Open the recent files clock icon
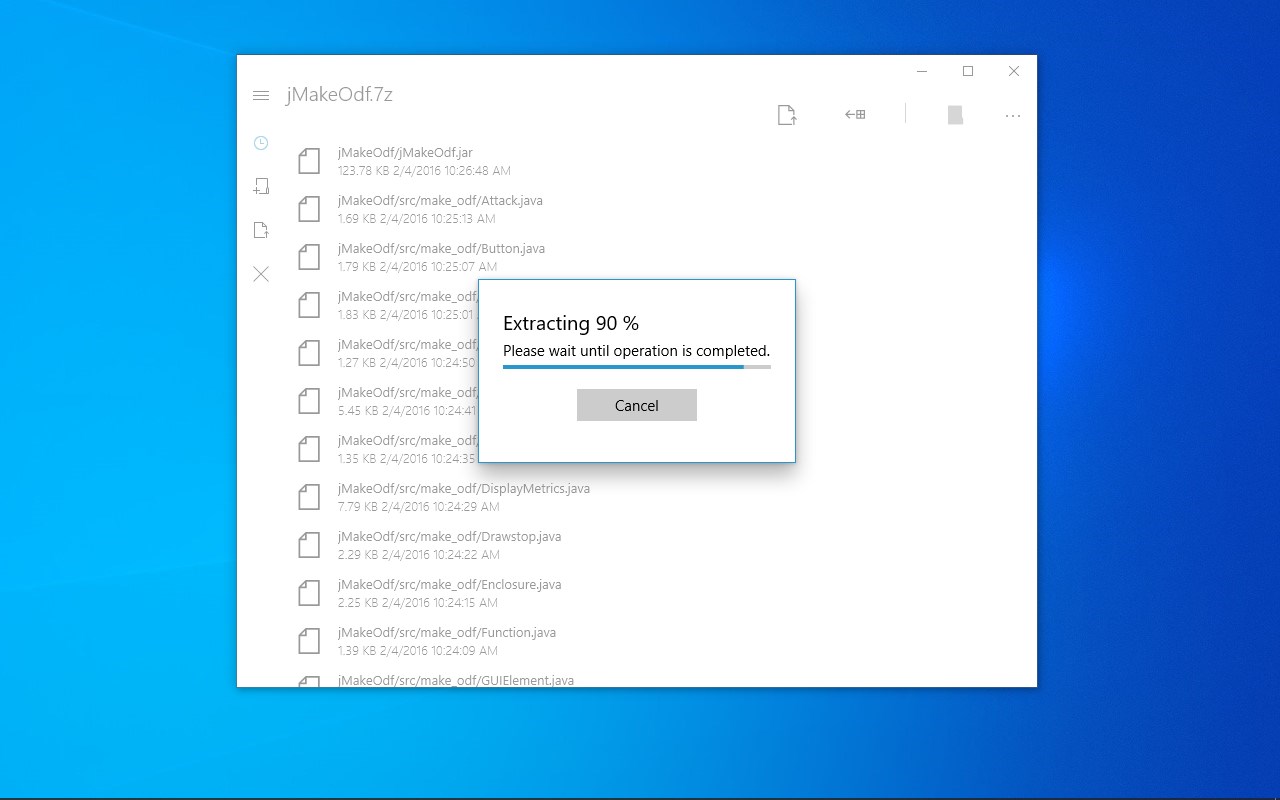Screen dimensions: 1280x800 [261, 143]
